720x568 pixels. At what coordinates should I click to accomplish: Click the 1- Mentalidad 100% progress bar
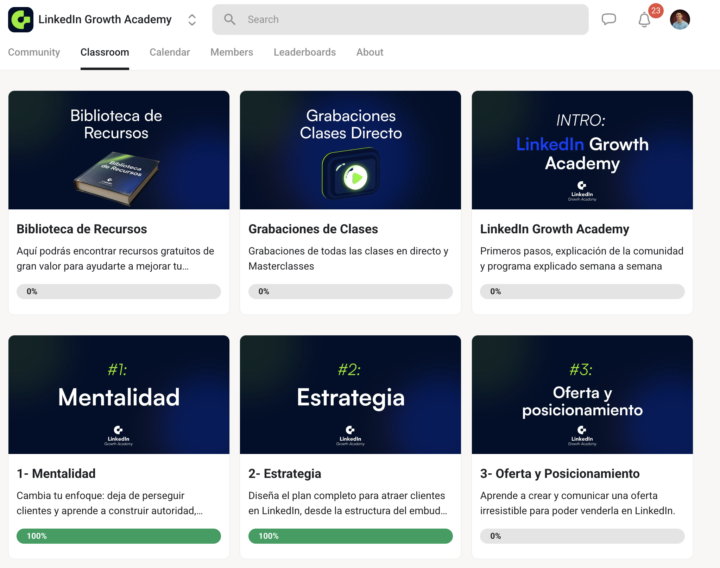tap(118, 536)
